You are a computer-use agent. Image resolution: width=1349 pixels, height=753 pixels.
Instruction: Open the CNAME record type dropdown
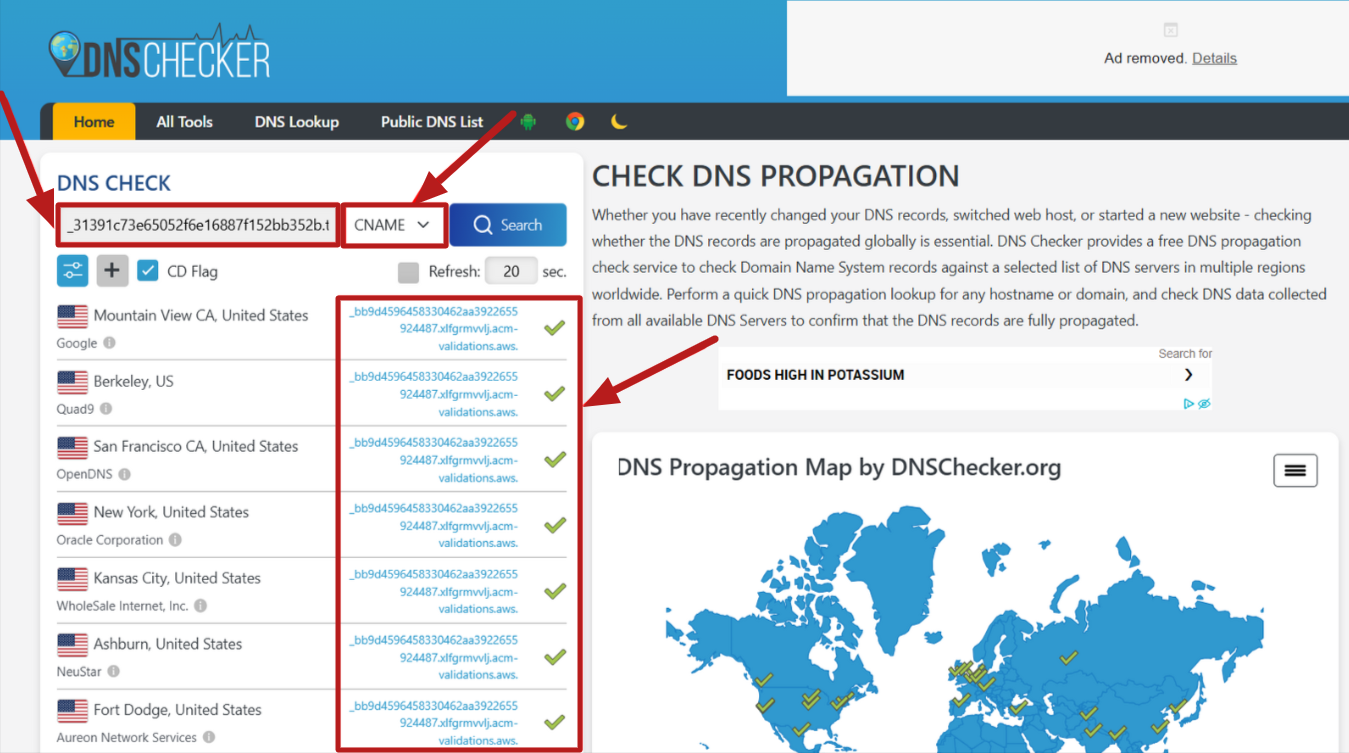click(x=394, y=225)
